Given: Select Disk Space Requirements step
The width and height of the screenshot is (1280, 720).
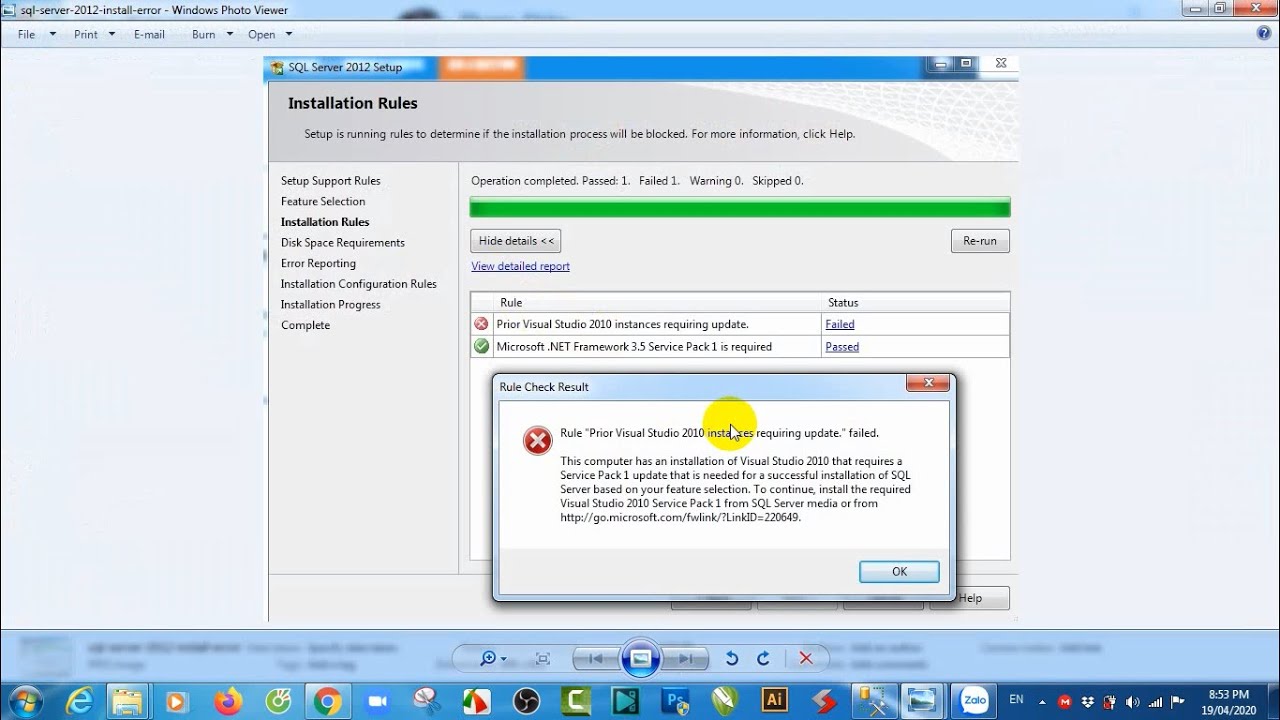Looking at the screenshot, I should click(x=343, y=243).
